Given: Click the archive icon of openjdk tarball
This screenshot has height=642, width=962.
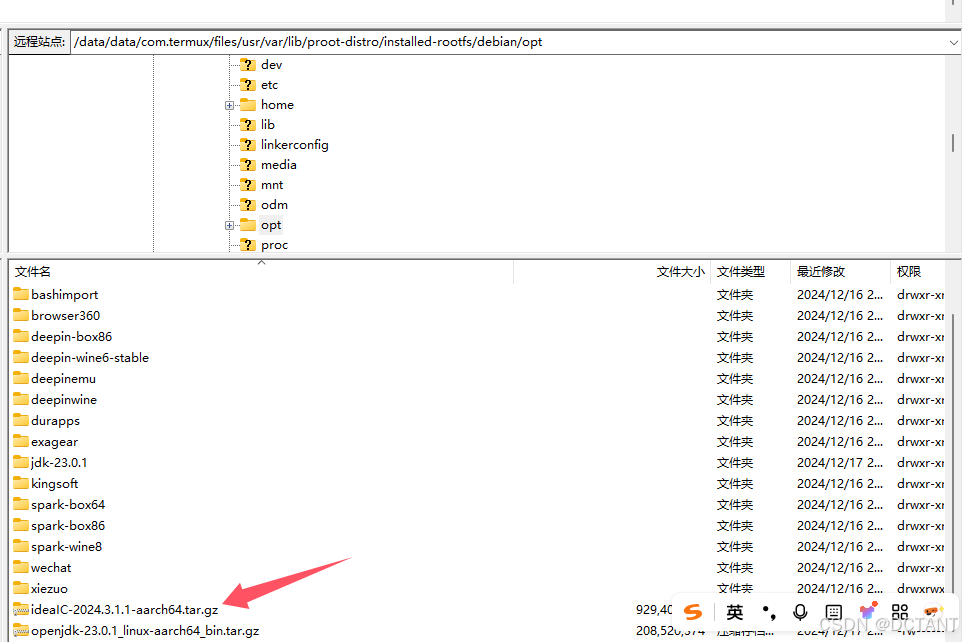Looking at the screenshot, I should point(21,630).
